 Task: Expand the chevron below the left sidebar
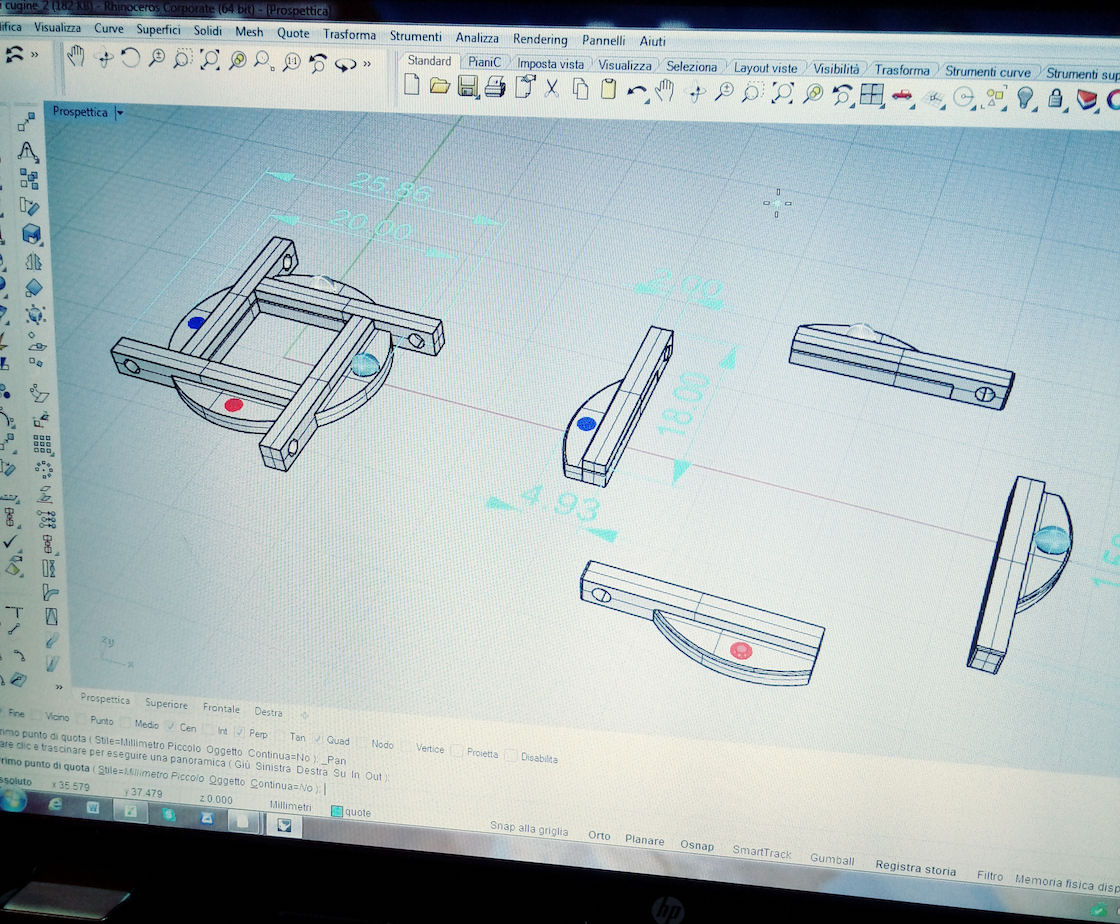[x=59, y=687]
